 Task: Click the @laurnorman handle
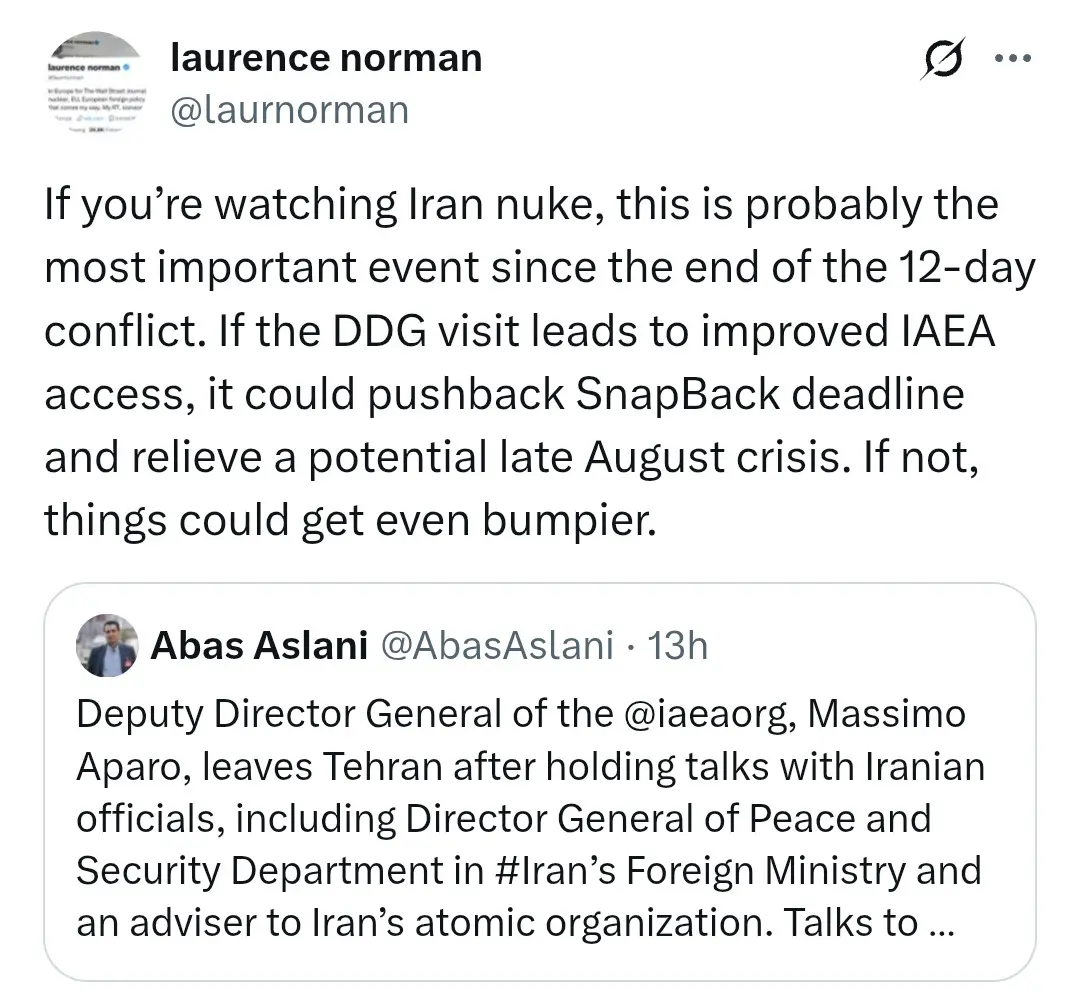290,108
